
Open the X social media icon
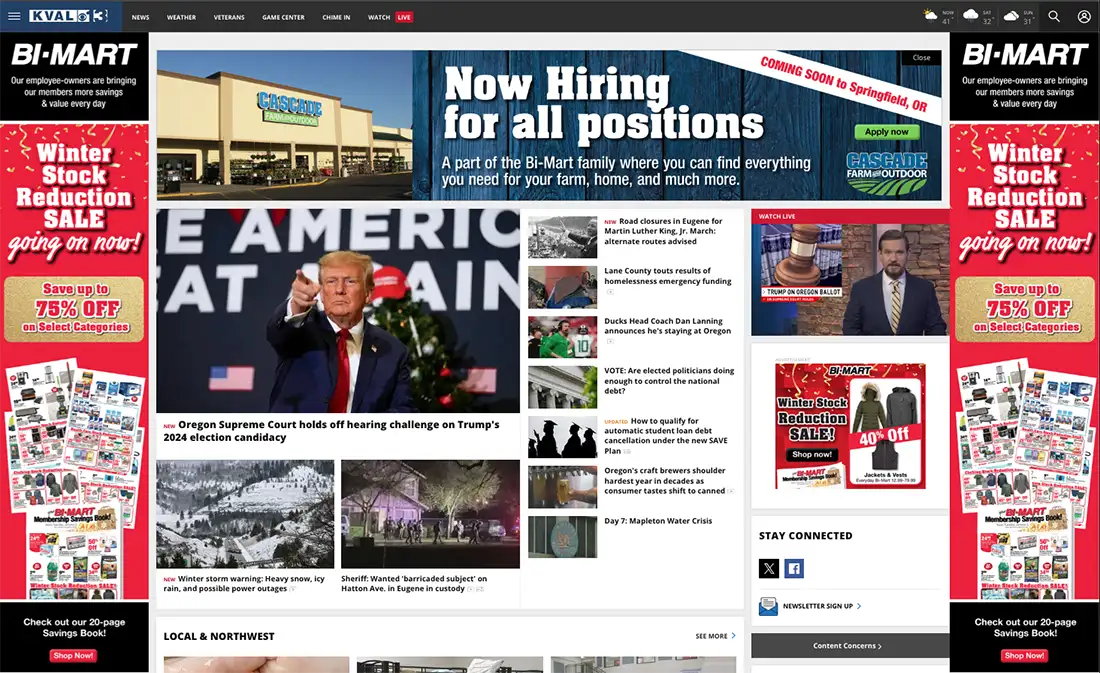click(x=769, y=568)
